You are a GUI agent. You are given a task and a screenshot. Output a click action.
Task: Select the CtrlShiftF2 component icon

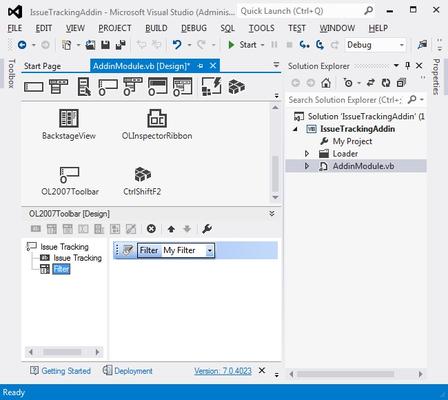pyautogui.click(x=143, y=174)
